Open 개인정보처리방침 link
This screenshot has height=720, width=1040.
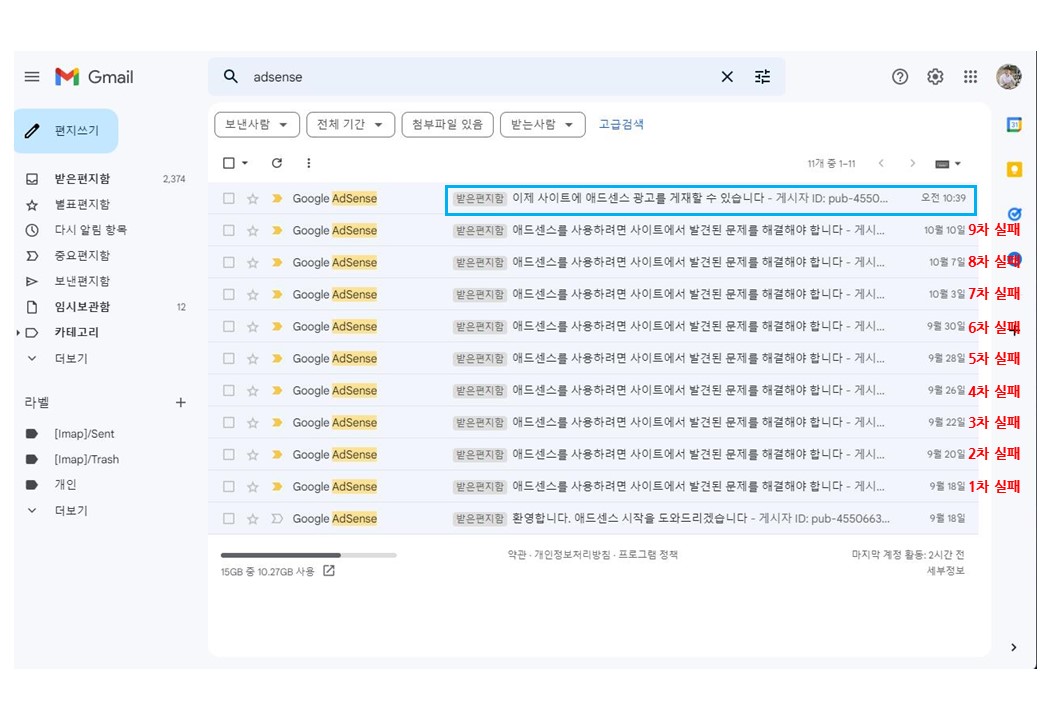(572, 554)
